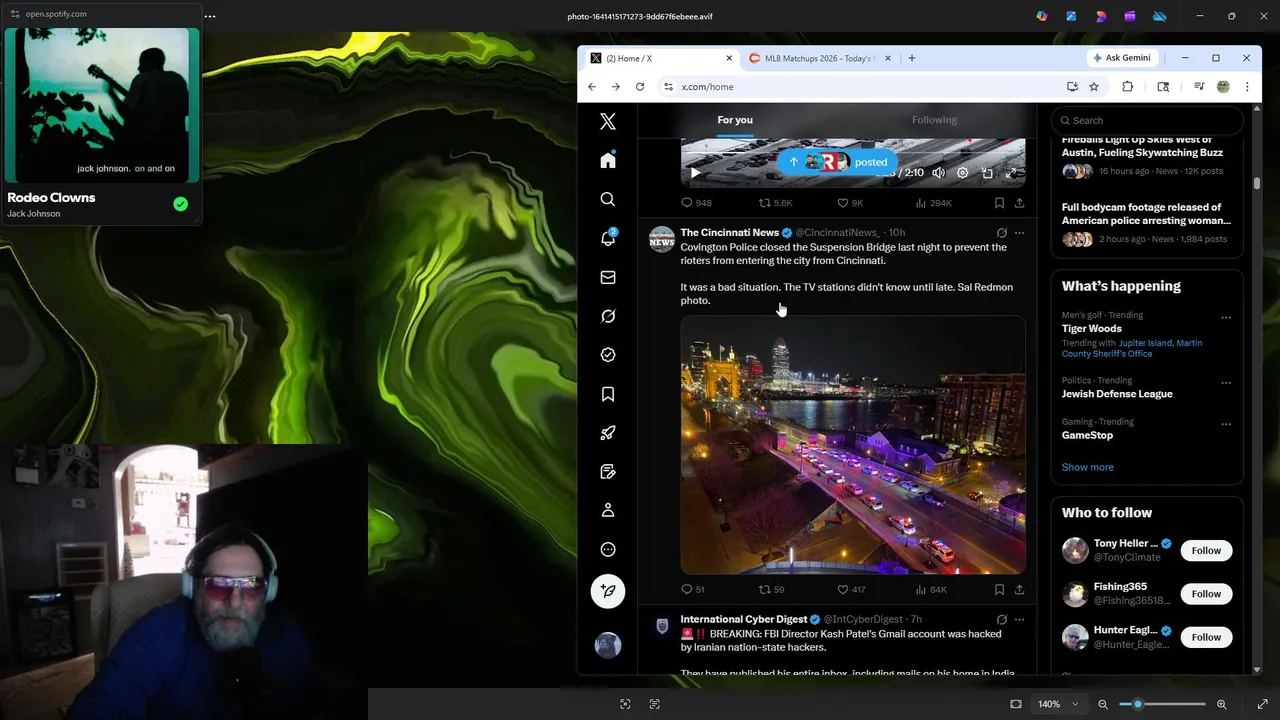Click the blue new posts pill
The height and width of the screenshot is (720, 1280).
[838, 162]
